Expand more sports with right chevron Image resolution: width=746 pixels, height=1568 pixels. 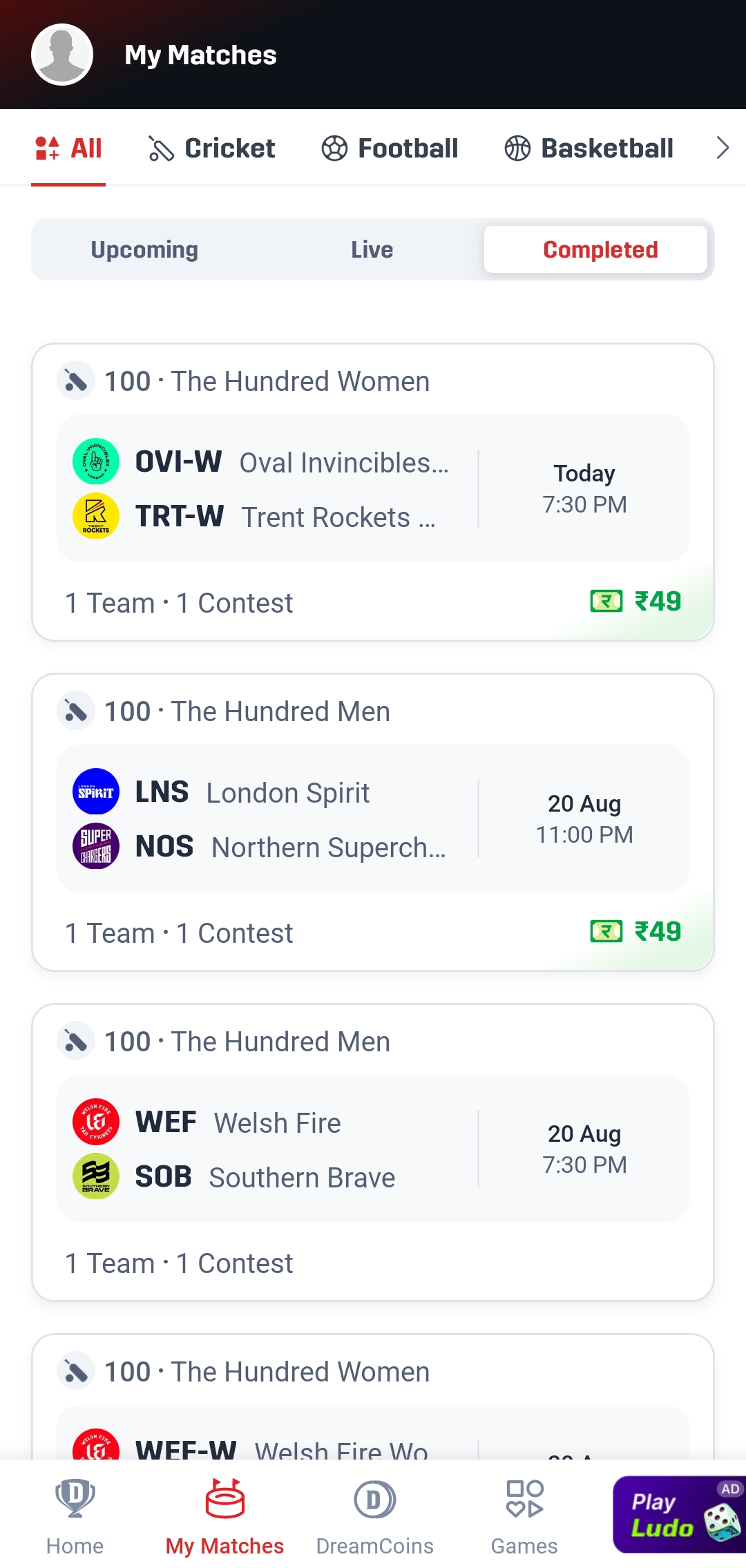tap(723, 148)
